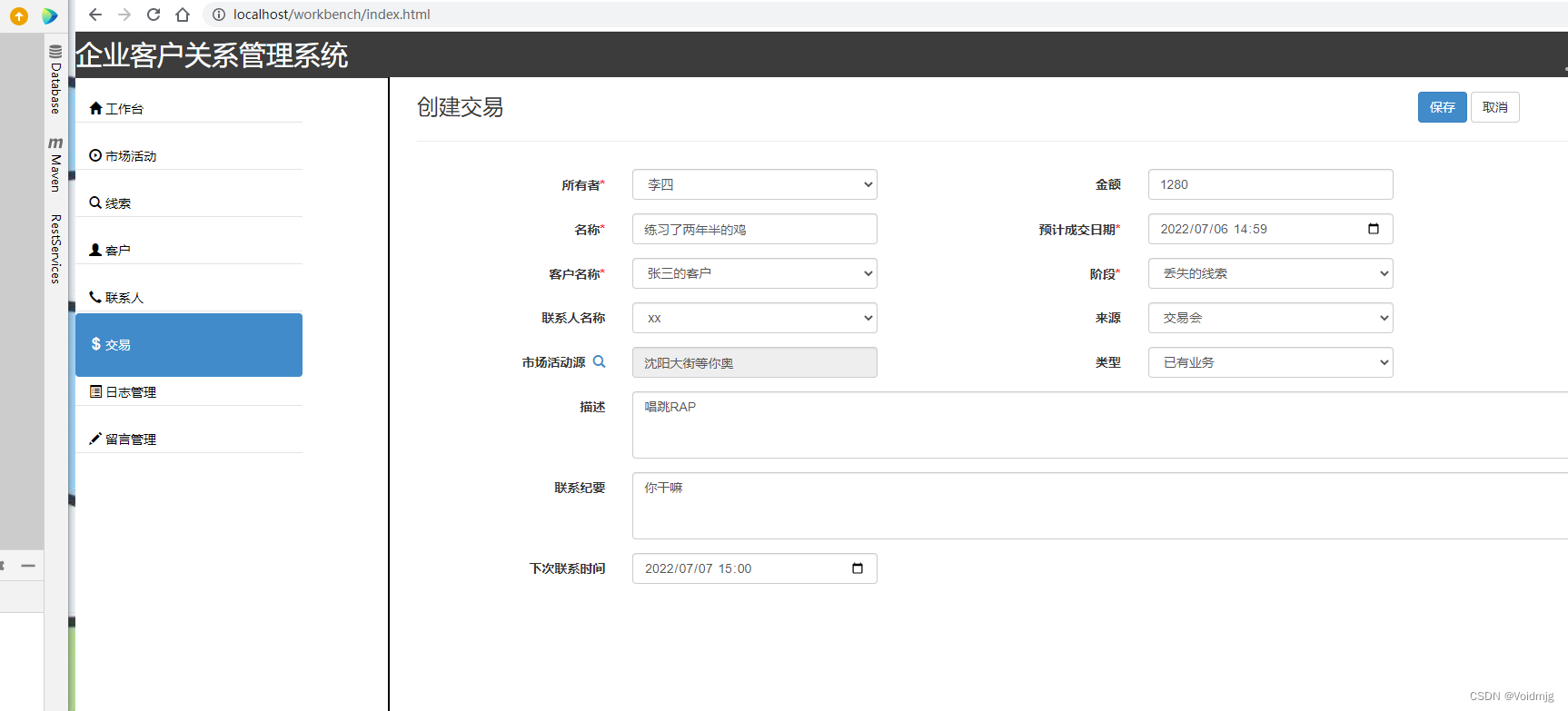Open the 客户 menu item

point(189,250)
